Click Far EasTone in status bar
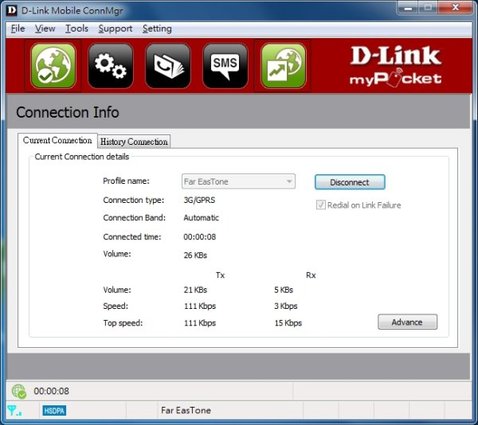 (x=186, y=410)
